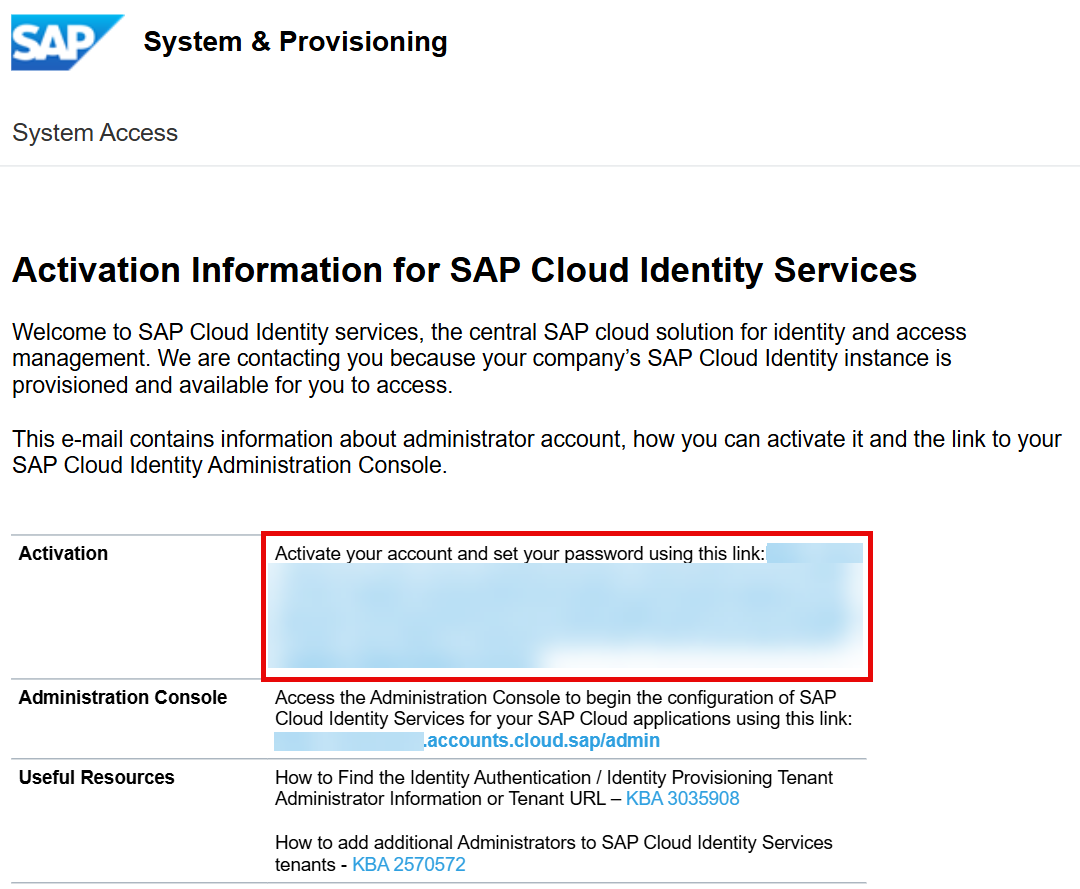Click the System Access label
Viewport: 1080px width, 889px height.
click(x=95, y=132)
